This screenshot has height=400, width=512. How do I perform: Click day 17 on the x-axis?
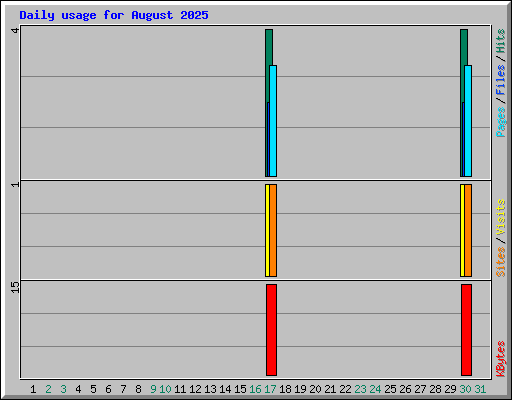pos(270,389)
